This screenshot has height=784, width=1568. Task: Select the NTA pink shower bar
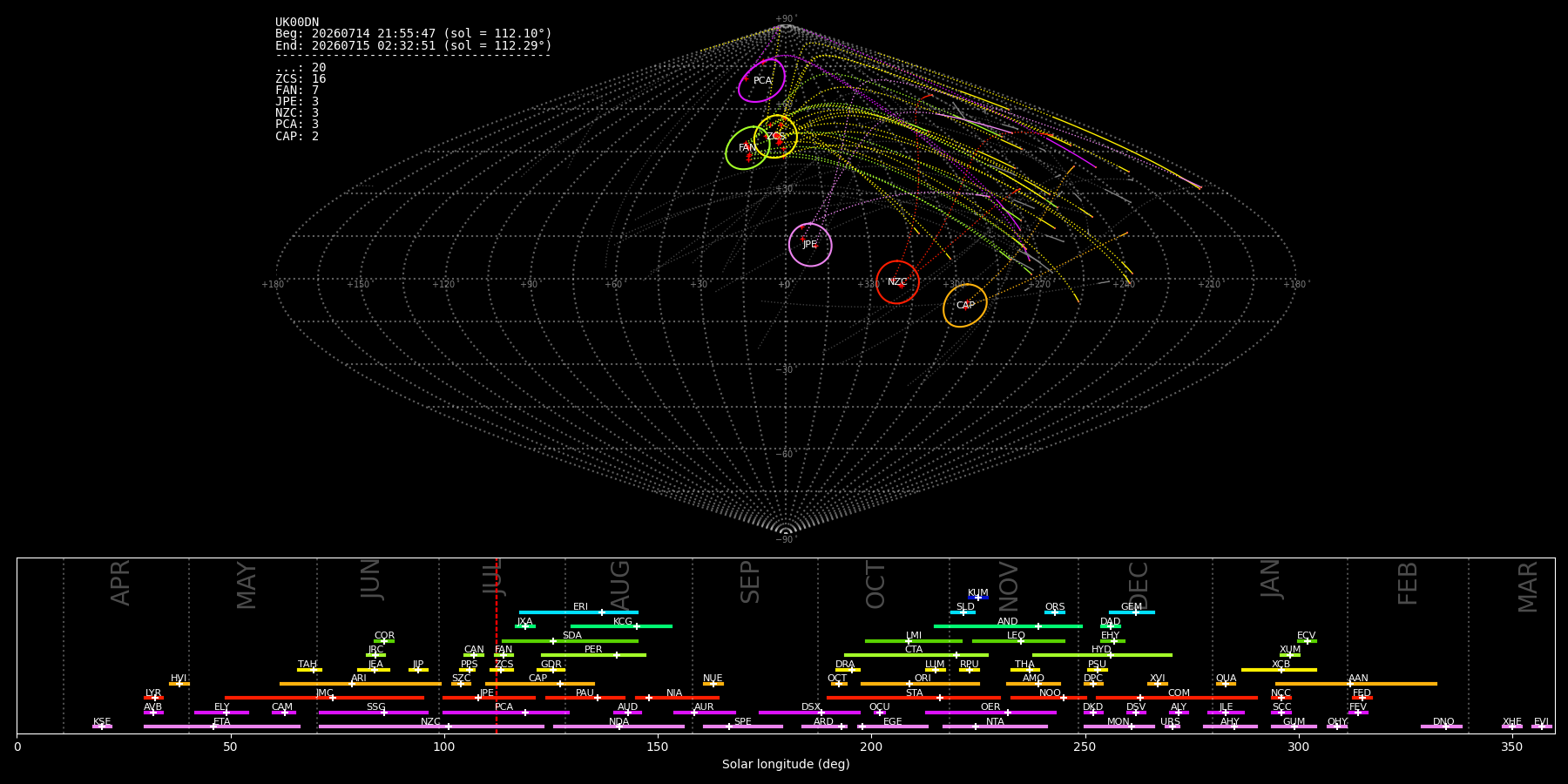pyautogui.click(x=995, y=727)
